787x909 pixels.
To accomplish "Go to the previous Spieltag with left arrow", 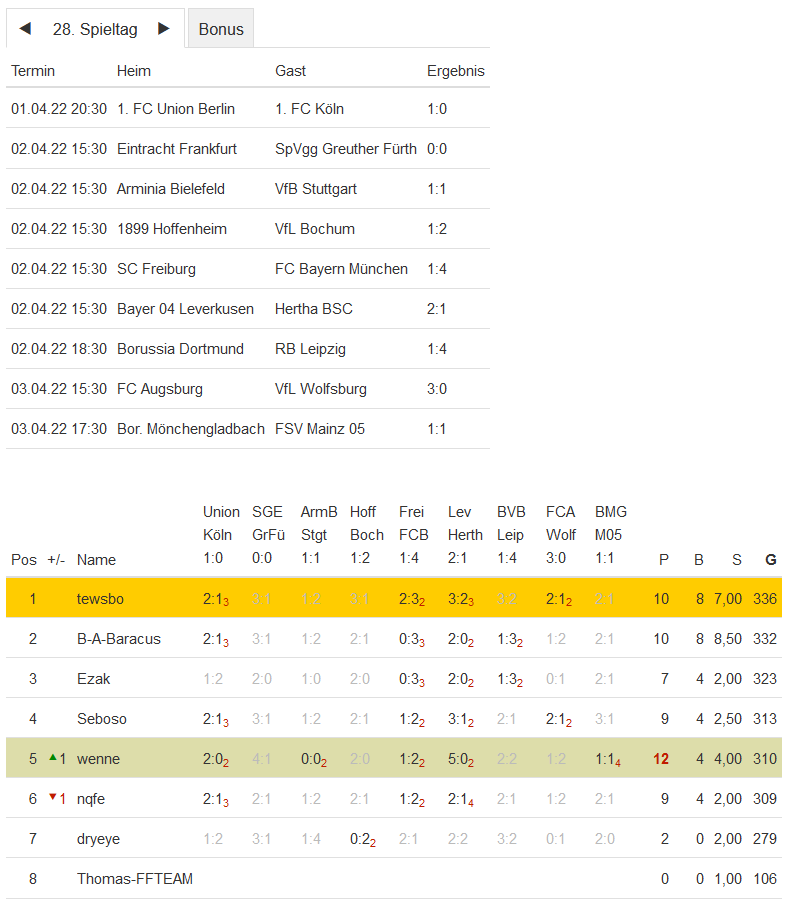I will pos(25,29).
